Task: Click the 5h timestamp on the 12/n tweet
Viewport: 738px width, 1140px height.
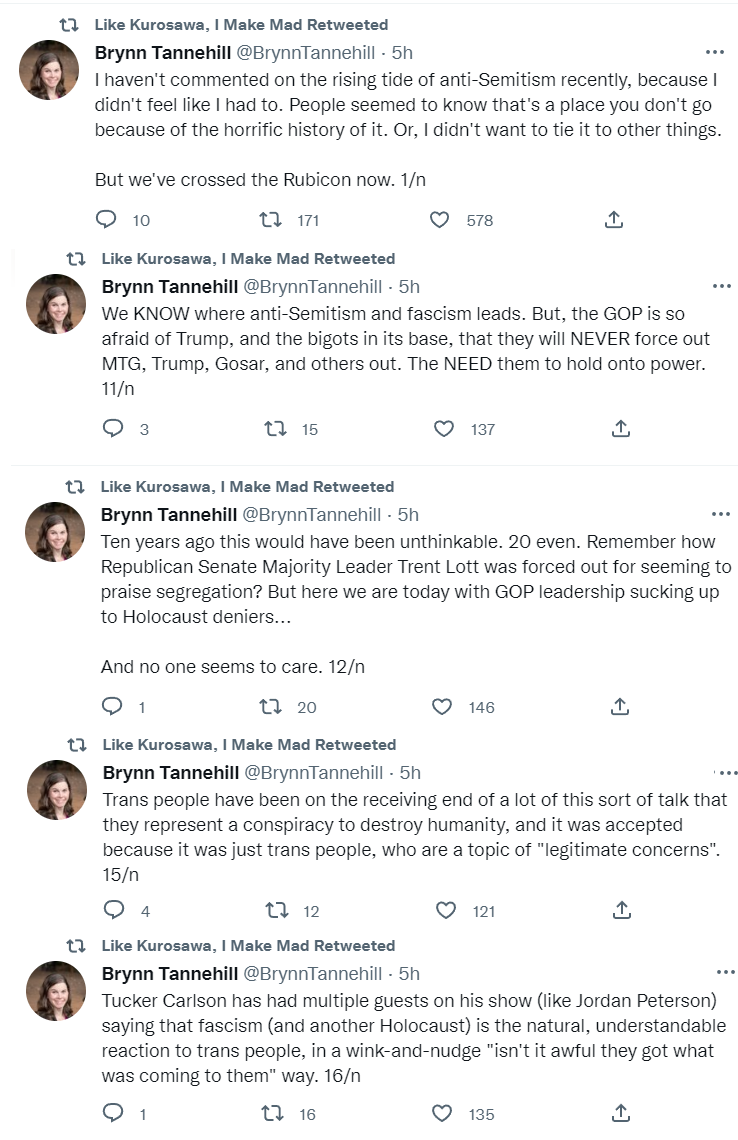Action: [408, 514]
